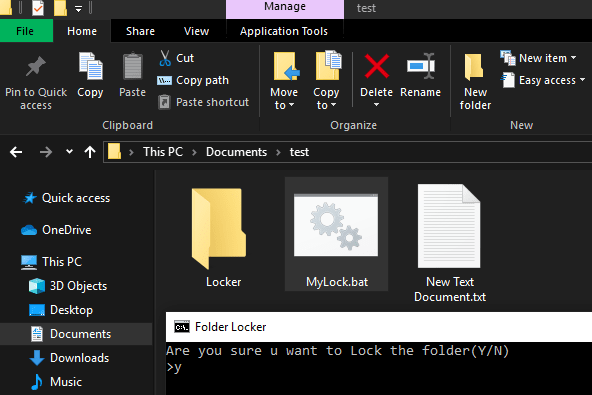592x395 pixels.
Task: Switch to the Share tab
Action: [140, 31]
